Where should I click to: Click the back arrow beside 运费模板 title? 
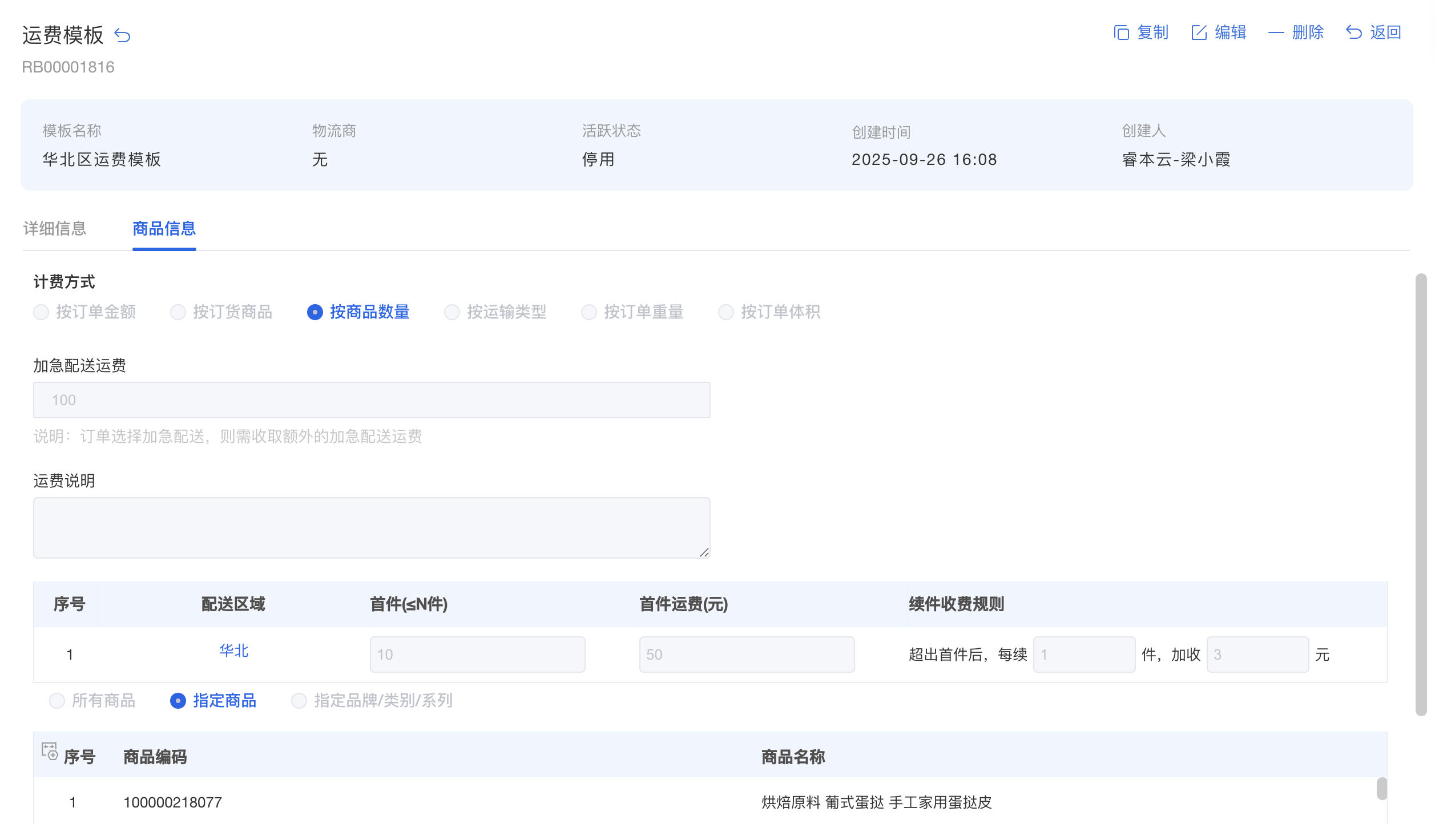(x=122, y=35)
